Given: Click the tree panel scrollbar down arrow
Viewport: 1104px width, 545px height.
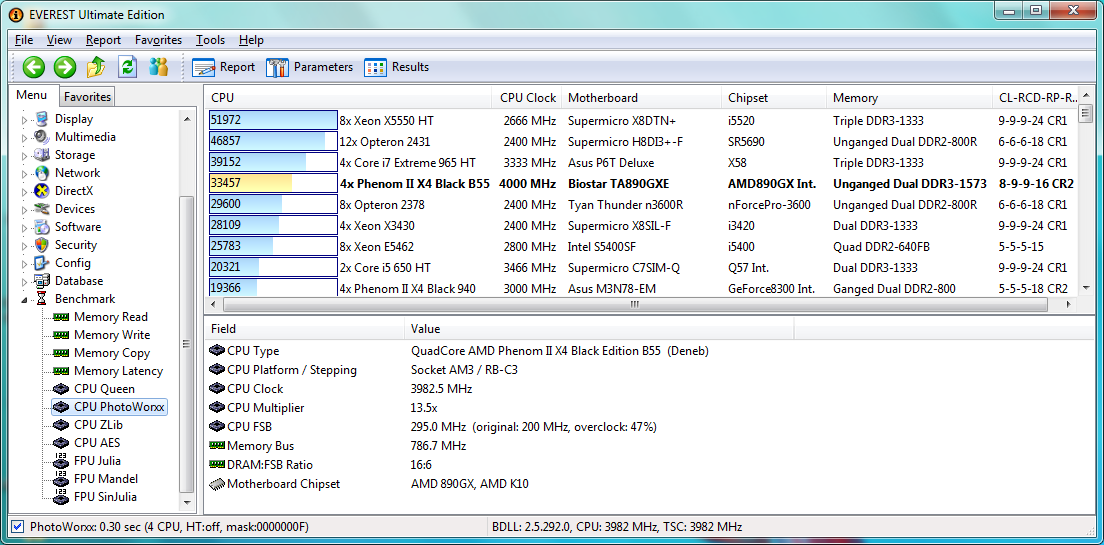Looking at the screenshot, I should [187, 503].
